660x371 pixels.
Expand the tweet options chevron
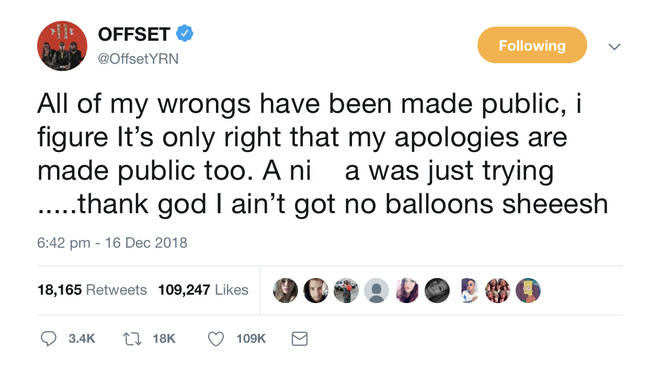point(615,46)
